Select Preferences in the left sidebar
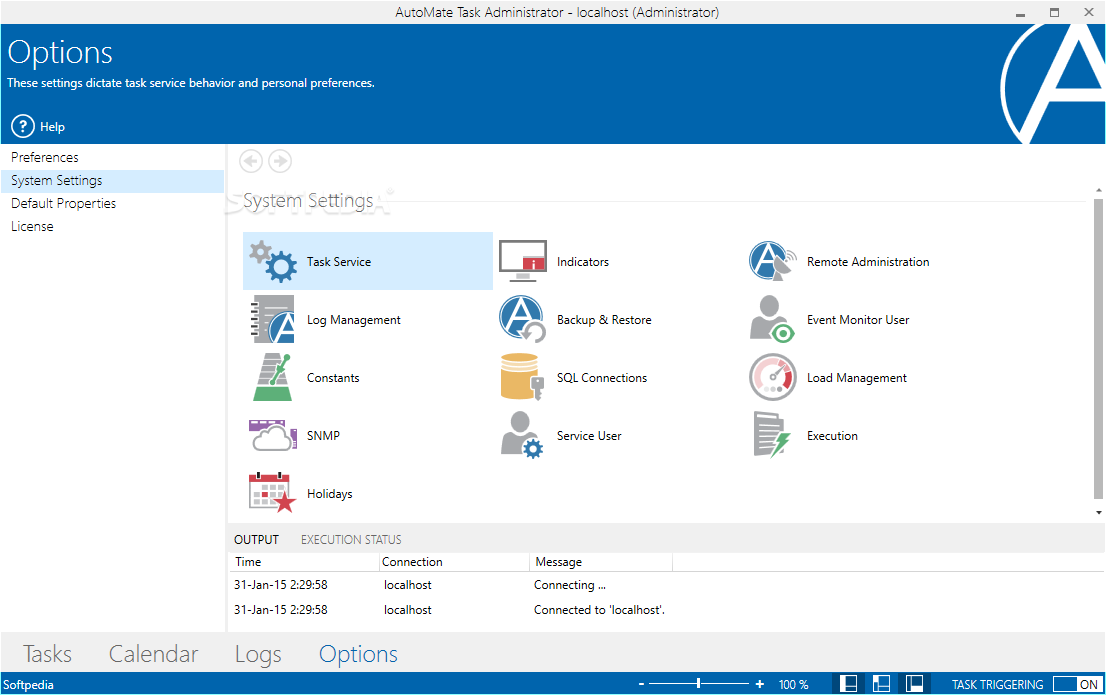1106x695 pixels. pyautogui.click(x=112, y=157)
